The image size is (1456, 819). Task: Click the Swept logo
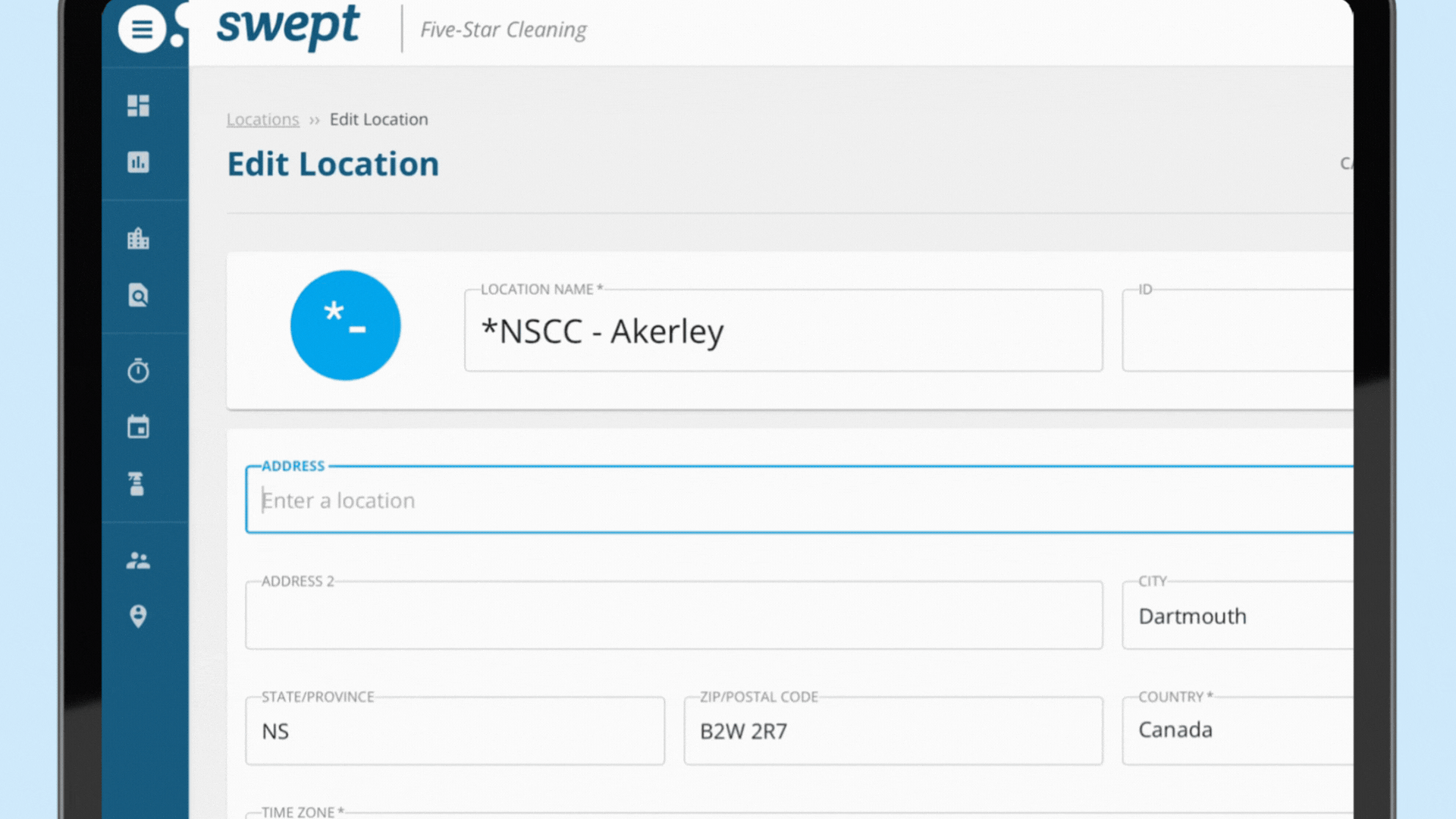point(288,27)
